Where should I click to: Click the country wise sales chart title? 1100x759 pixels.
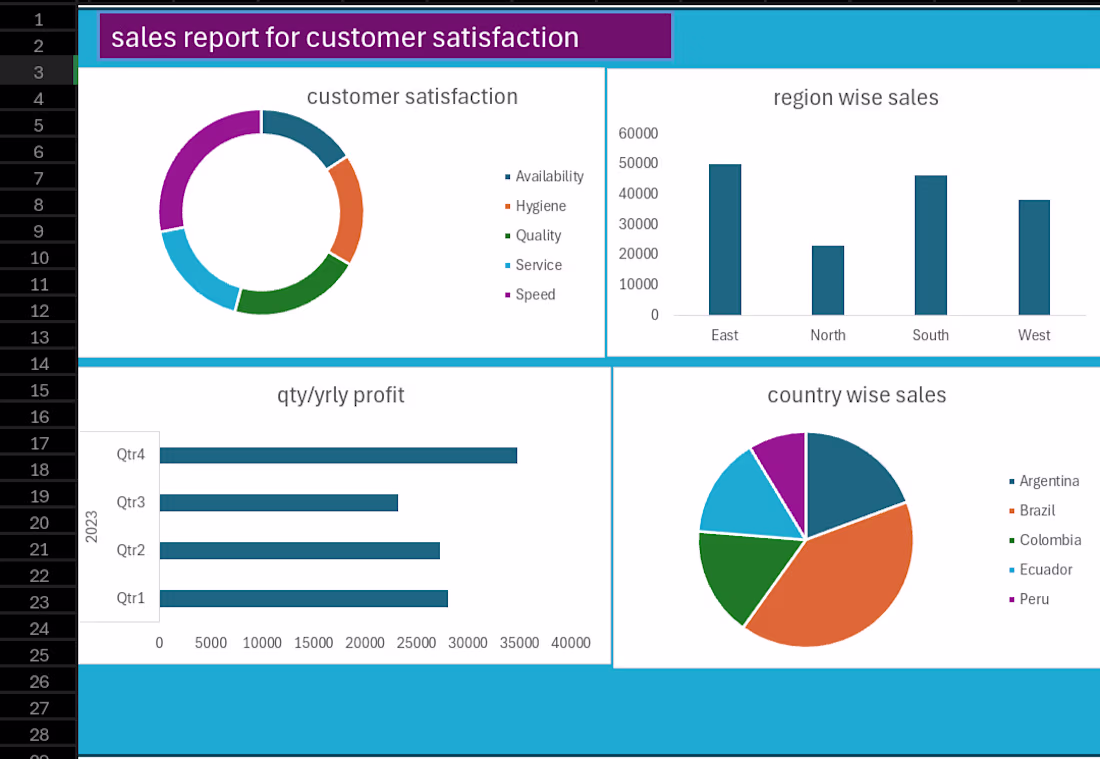pos(857,395)
